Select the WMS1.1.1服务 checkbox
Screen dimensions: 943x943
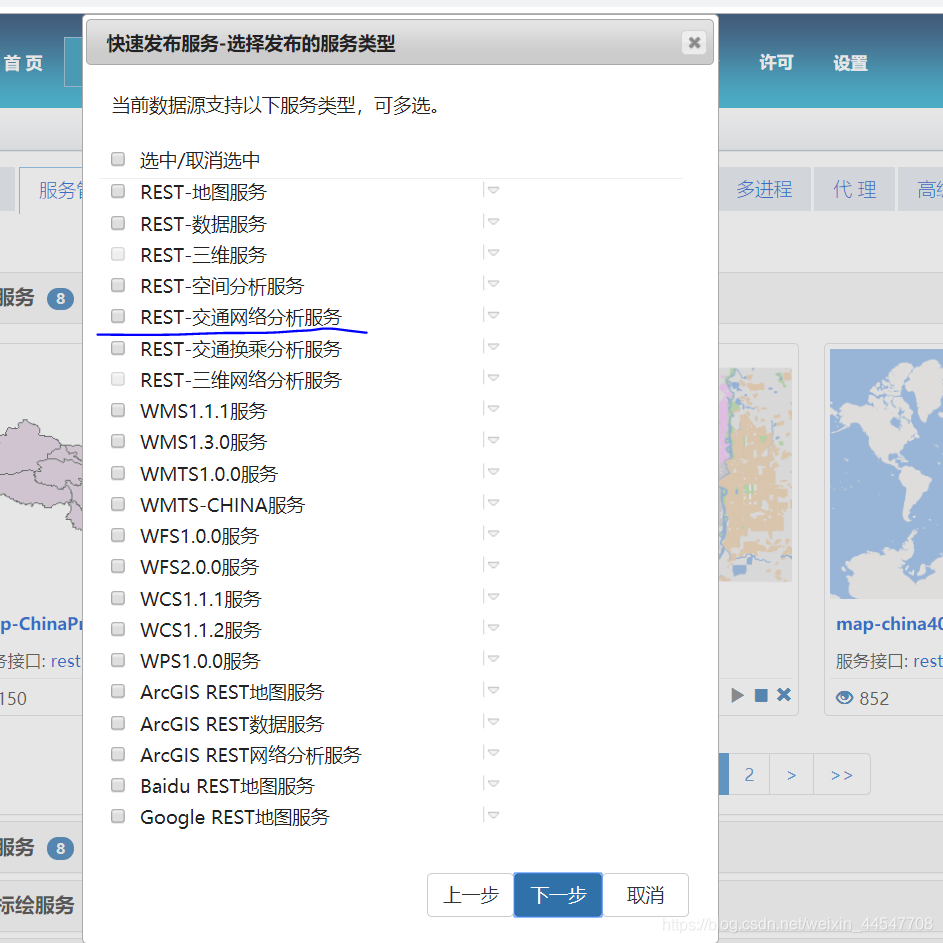click(118, 410)
